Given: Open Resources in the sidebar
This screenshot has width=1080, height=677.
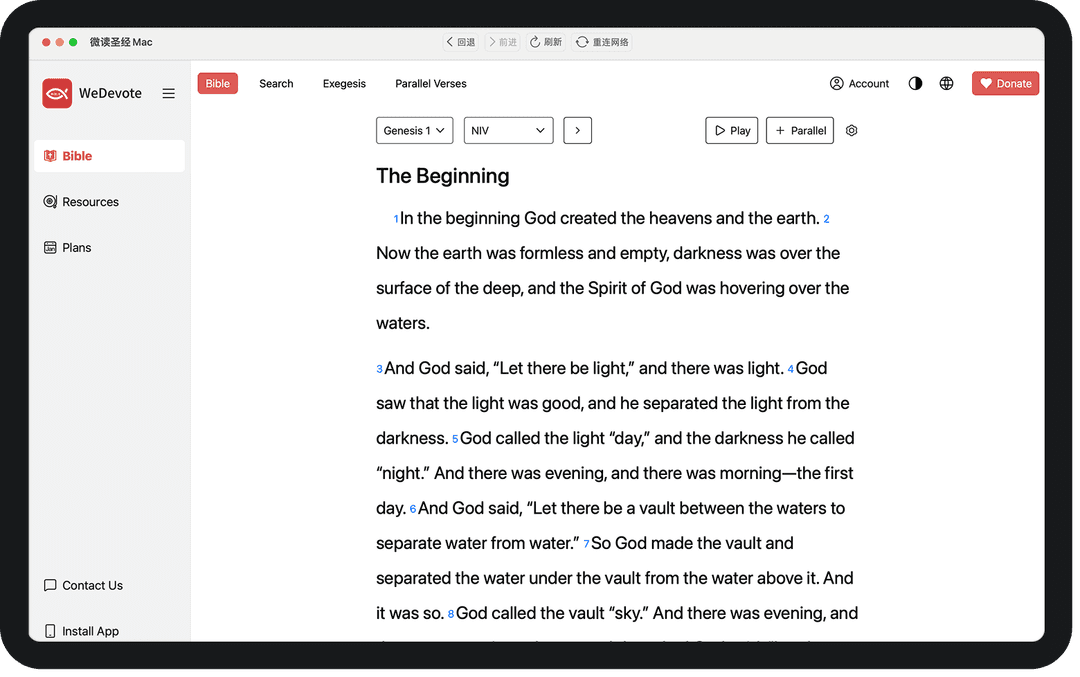Looking at the screenshot, I should tap(90, 202).
